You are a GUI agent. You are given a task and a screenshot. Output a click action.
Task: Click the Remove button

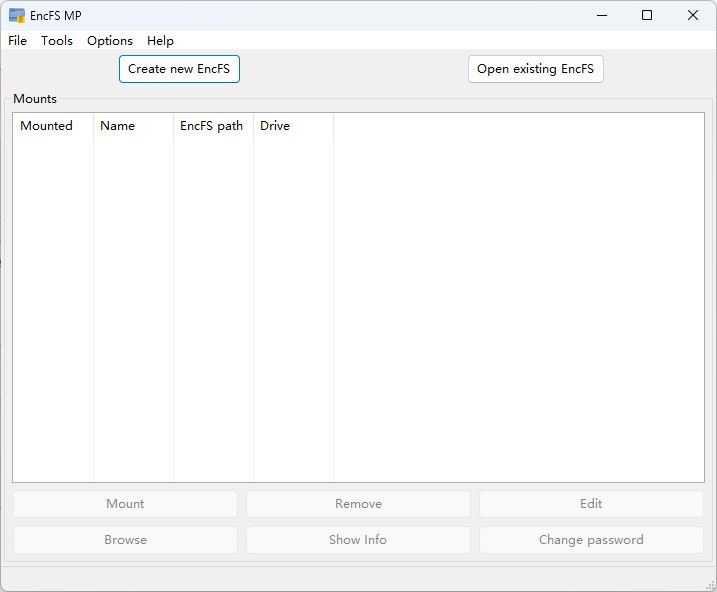point(358,504)
